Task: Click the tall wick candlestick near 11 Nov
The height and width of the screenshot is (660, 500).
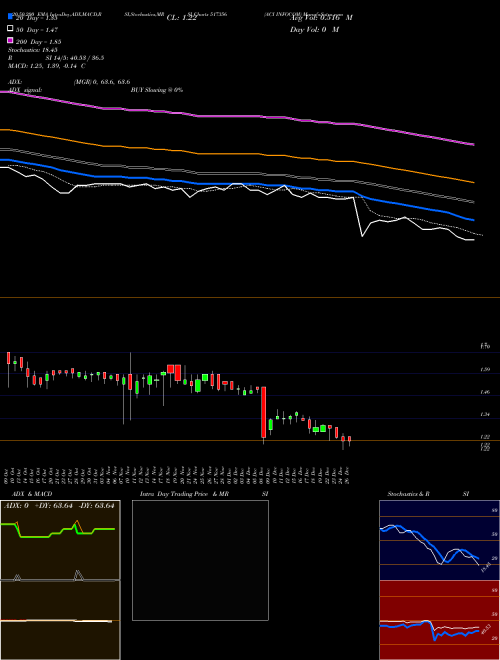Action: pos(130,386)
